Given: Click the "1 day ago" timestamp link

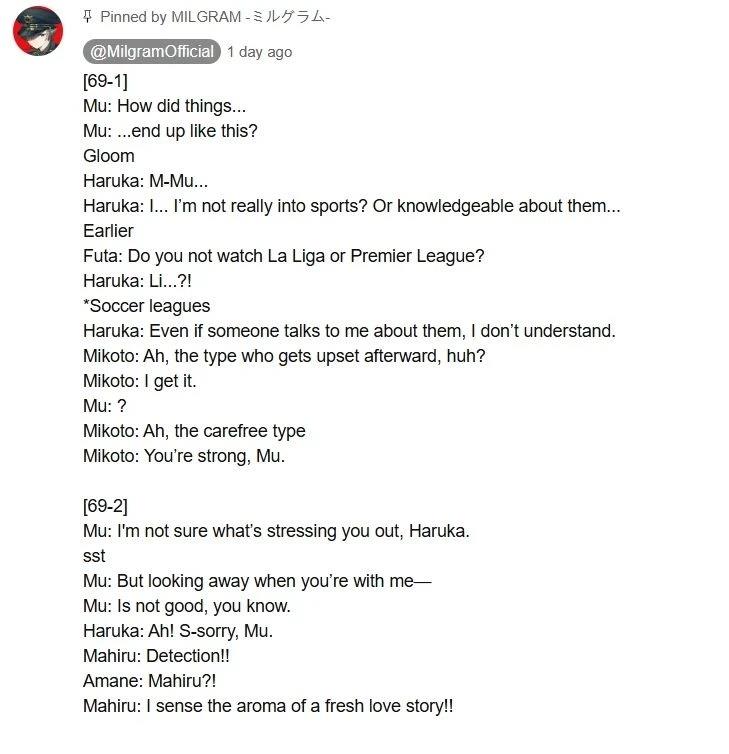Looking at the screenshot, I should click(260, 52).
